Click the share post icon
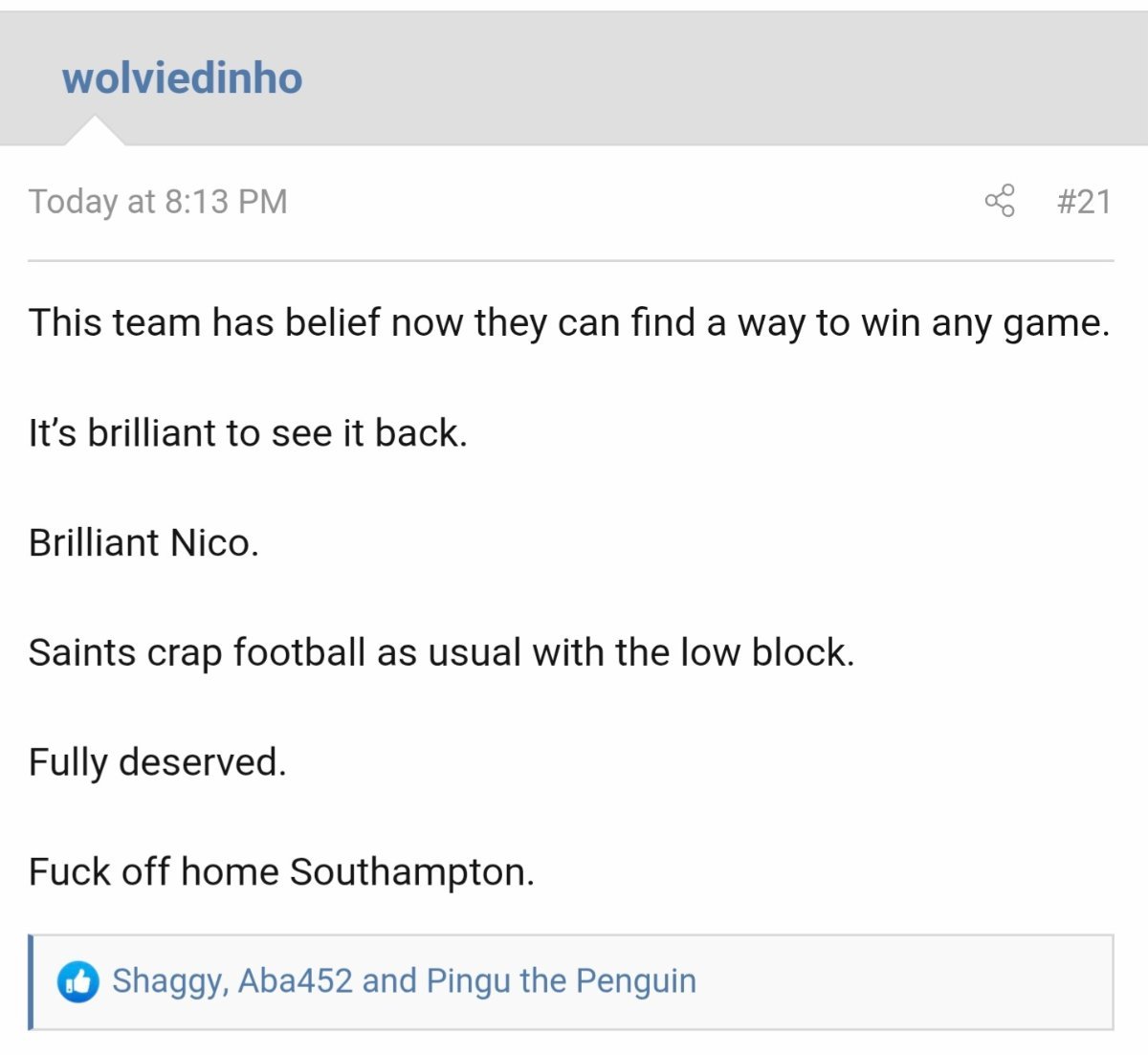Viewport: 1148px width, 1055px height. tap(999, 201)
